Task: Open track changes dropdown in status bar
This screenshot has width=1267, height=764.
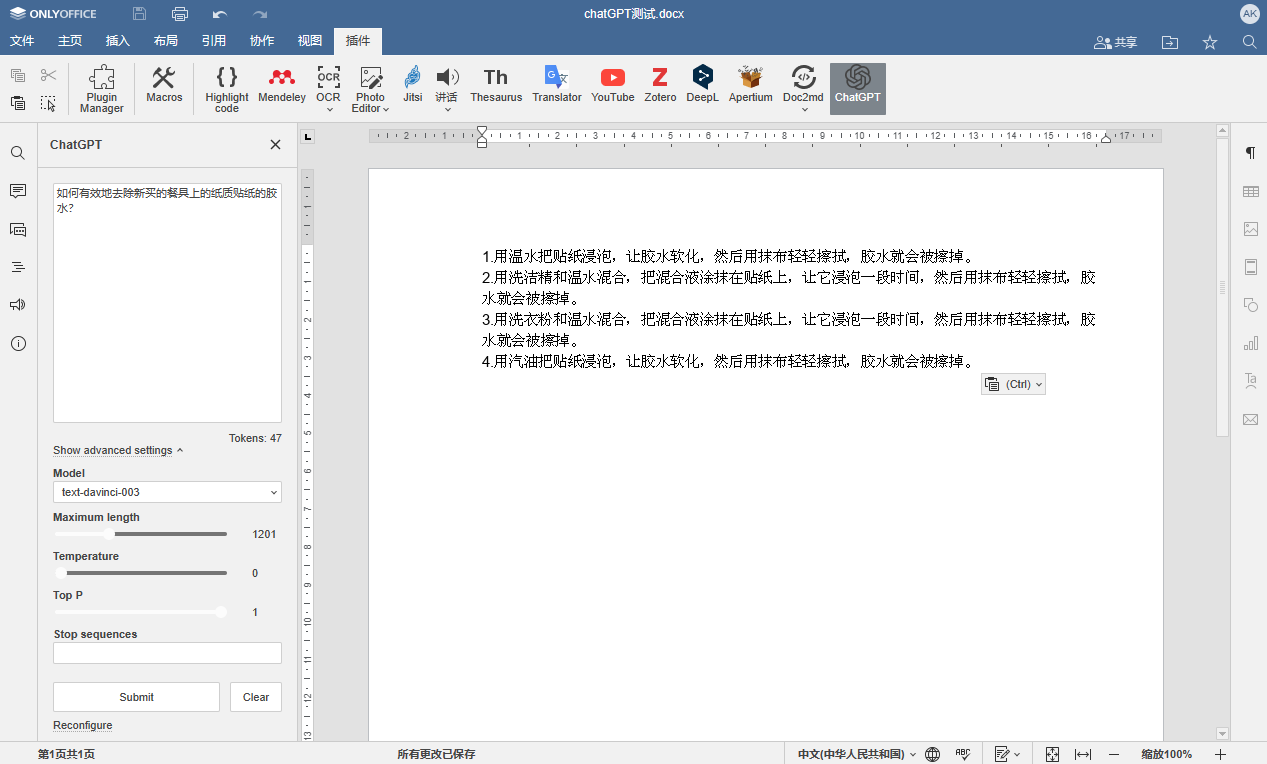Action: (x=1007, y=754)
